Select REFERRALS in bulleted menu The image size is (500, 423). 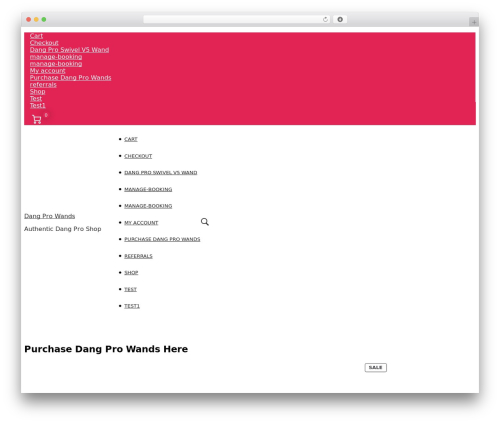click(x=138, y=256)
